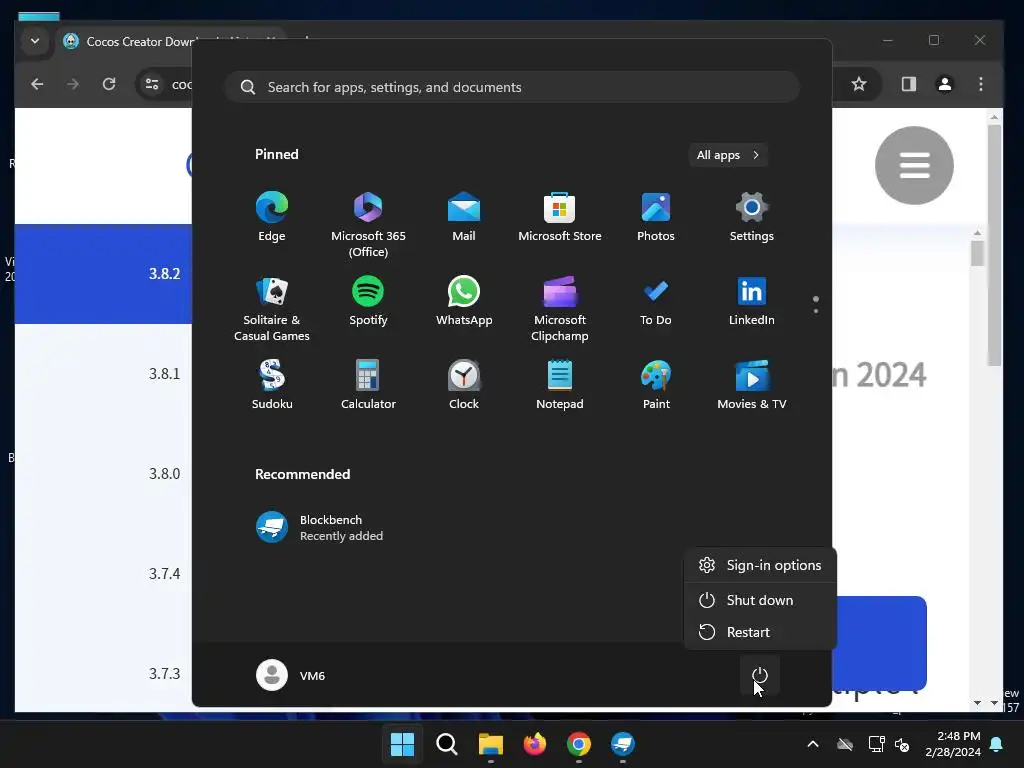Launch Spotify

click(x=368, y=301)
